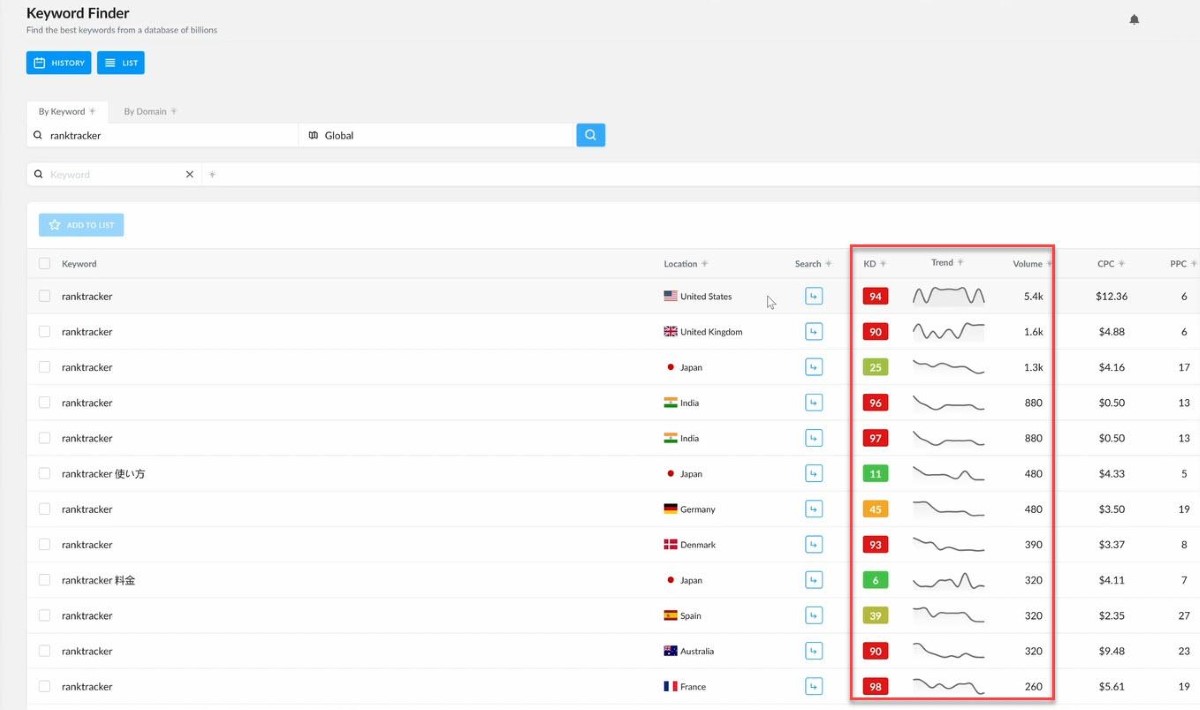Click the $12.36 CPC value

click(x=1111, y=296)
